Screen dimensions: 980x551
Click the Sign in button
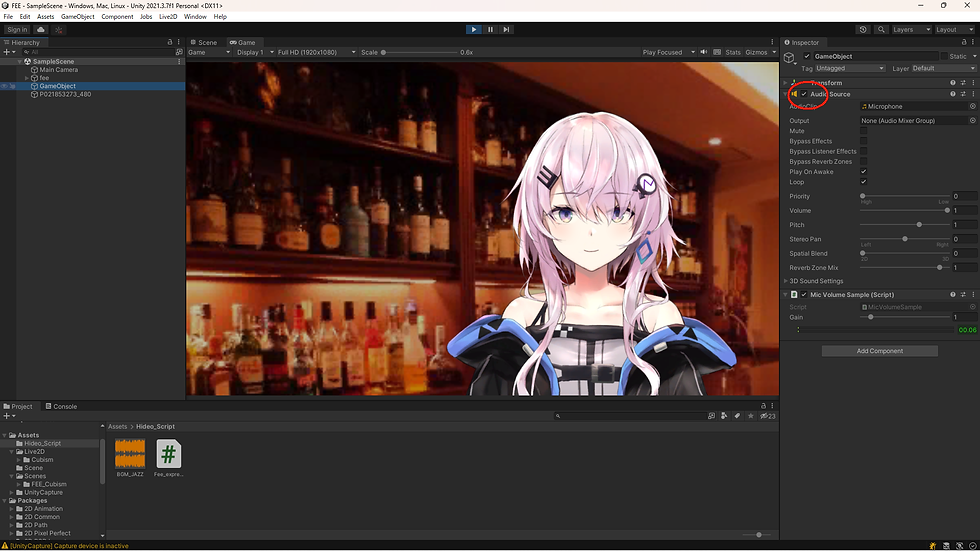(17, 29)
